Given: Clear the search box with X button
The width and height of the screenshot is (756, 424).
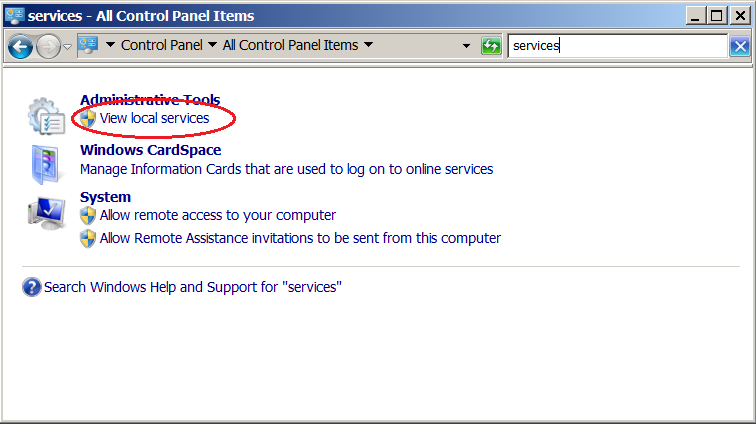Looking at the screenshot, I should click(x=740, y=46).
